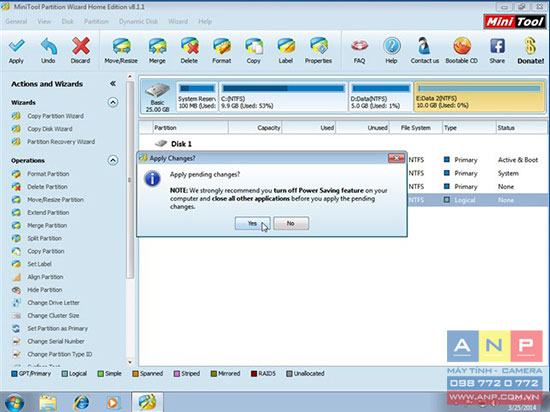Open Copy Partition Wizard in sidebar
Image resolution: width=550 pixels, height=412 pixels.
55,116
